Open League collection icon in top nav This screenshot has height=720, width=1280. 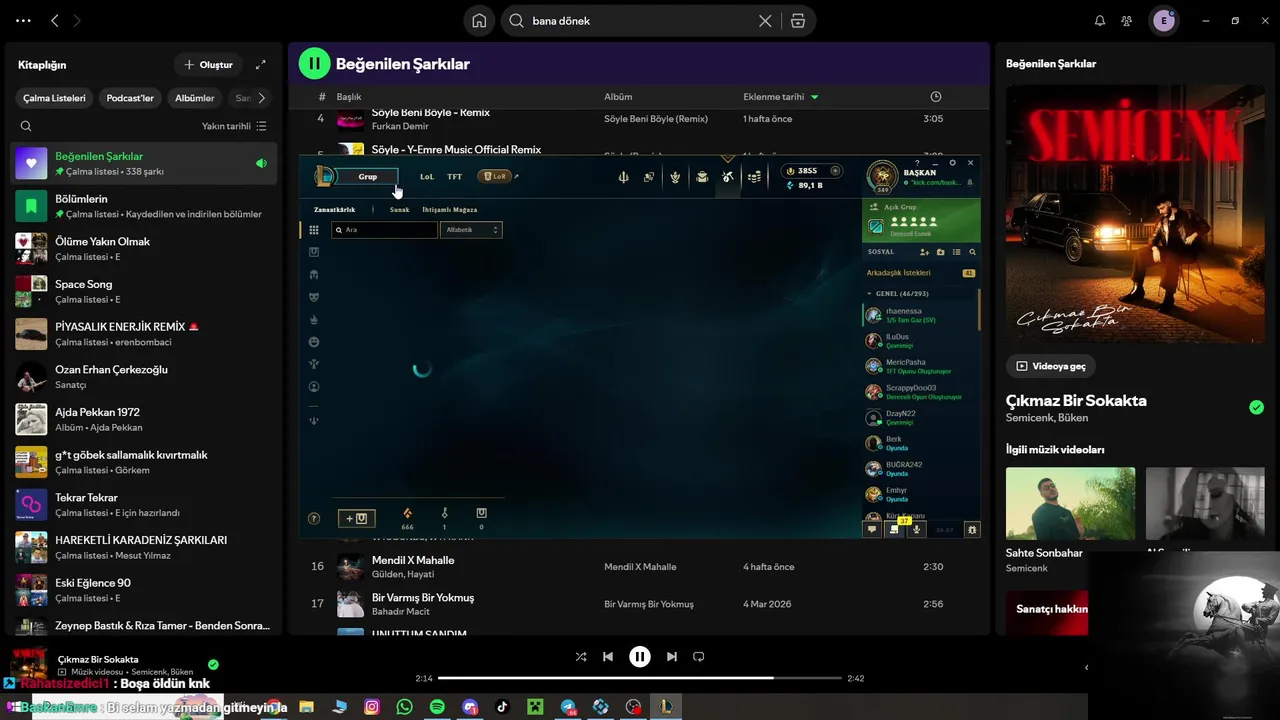(x=702, y=177)
